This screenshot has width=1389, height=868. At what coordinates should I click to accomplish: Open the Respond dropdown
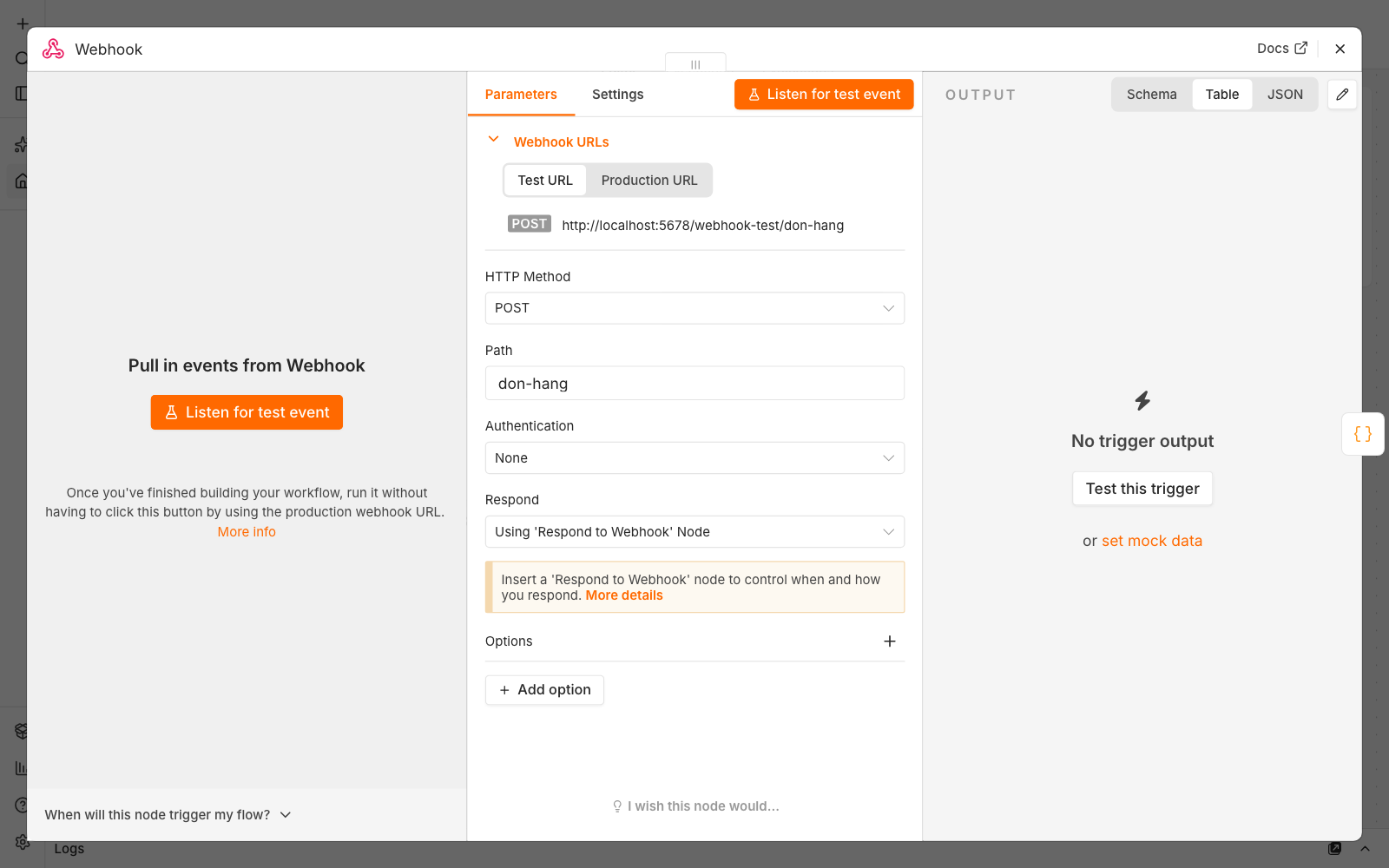(x=694, y=532)
